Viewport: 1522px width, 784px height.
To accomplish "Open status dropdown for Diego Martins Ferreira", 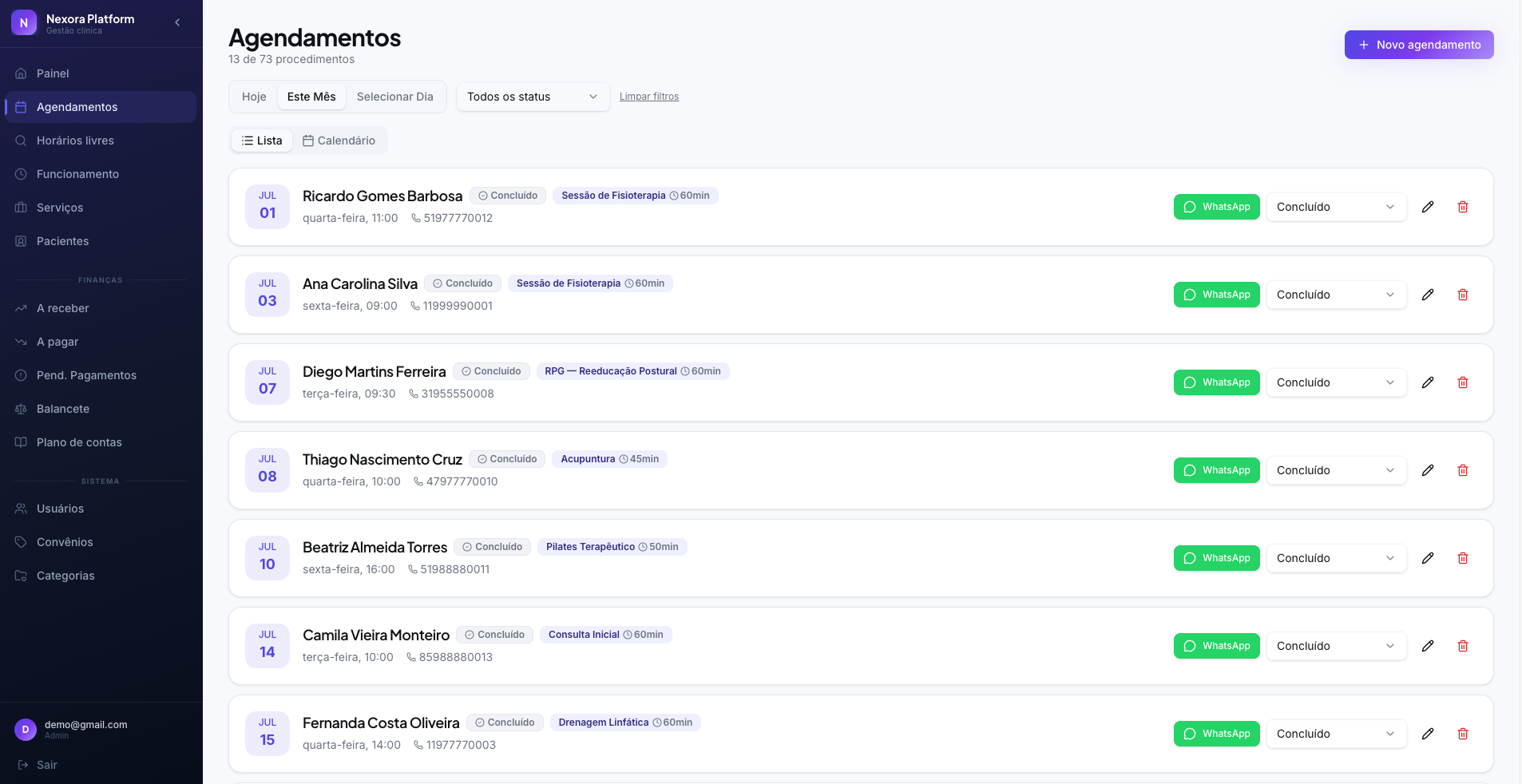I will point(1336,382).
